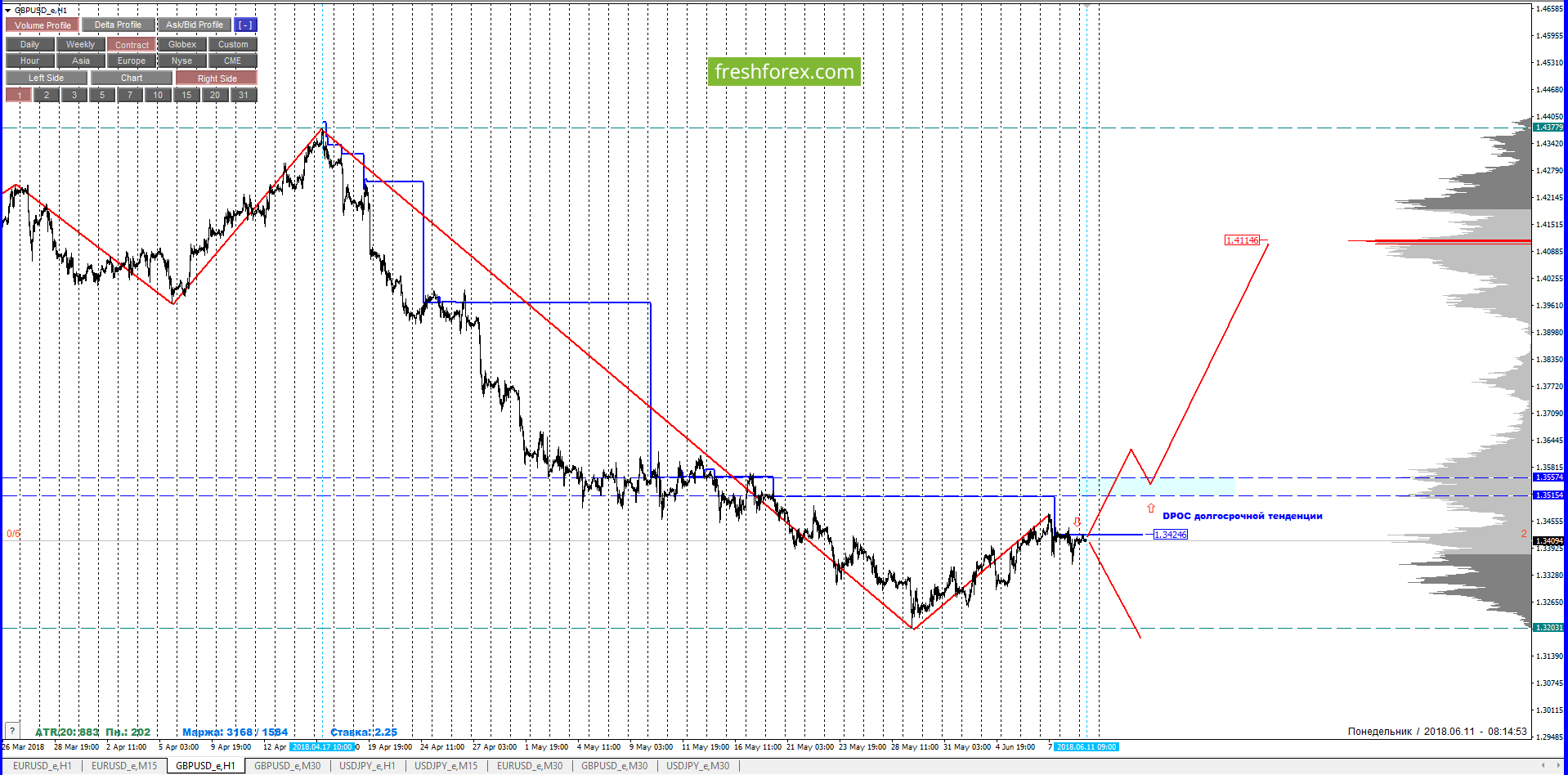The height and width of the screenshot is (775, 1568).
Task: Select the Nyse session button
Action: click(182, 61)
